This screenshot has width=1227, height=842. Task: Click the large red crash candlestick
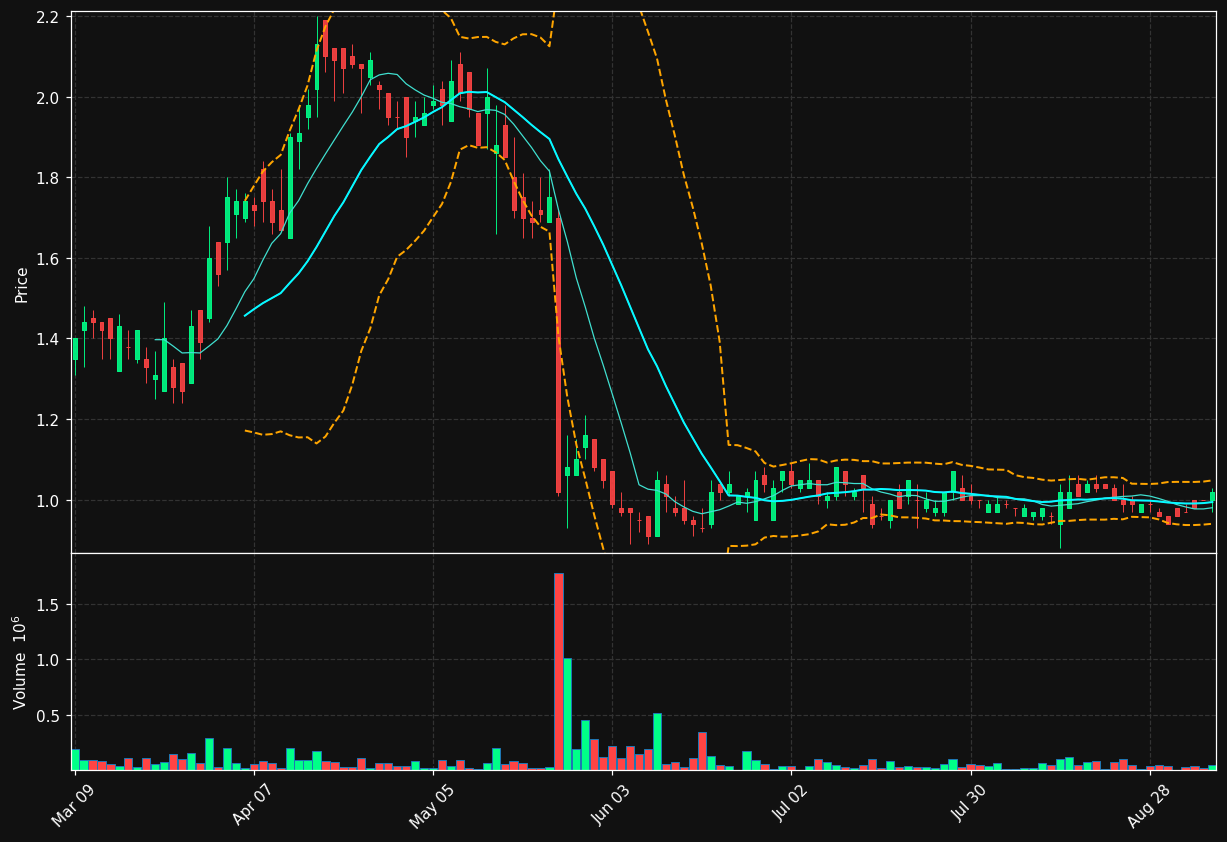559,355
